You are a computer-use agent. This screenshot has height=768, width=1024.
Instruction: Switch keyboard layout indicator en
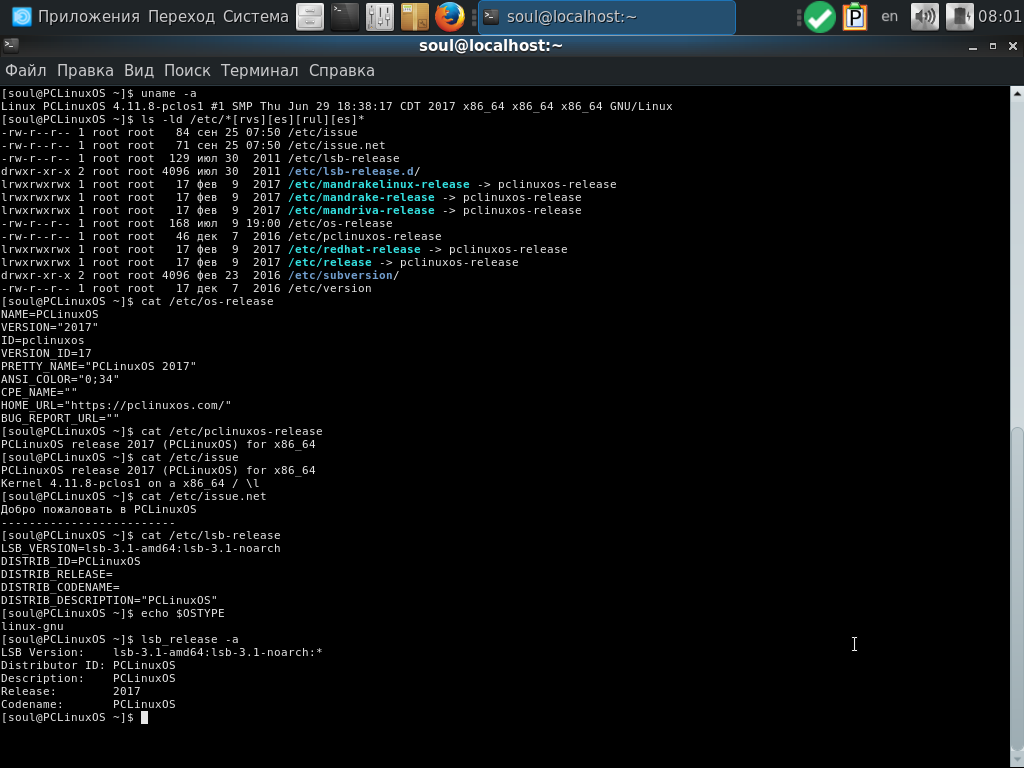[889, 16]
